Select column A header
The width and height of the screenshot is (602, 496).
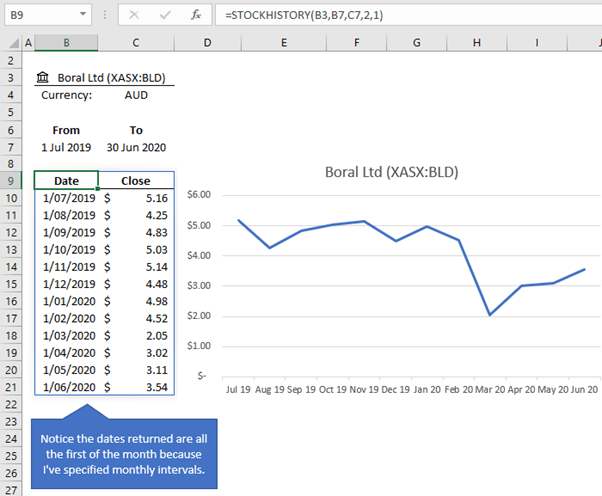28,43
